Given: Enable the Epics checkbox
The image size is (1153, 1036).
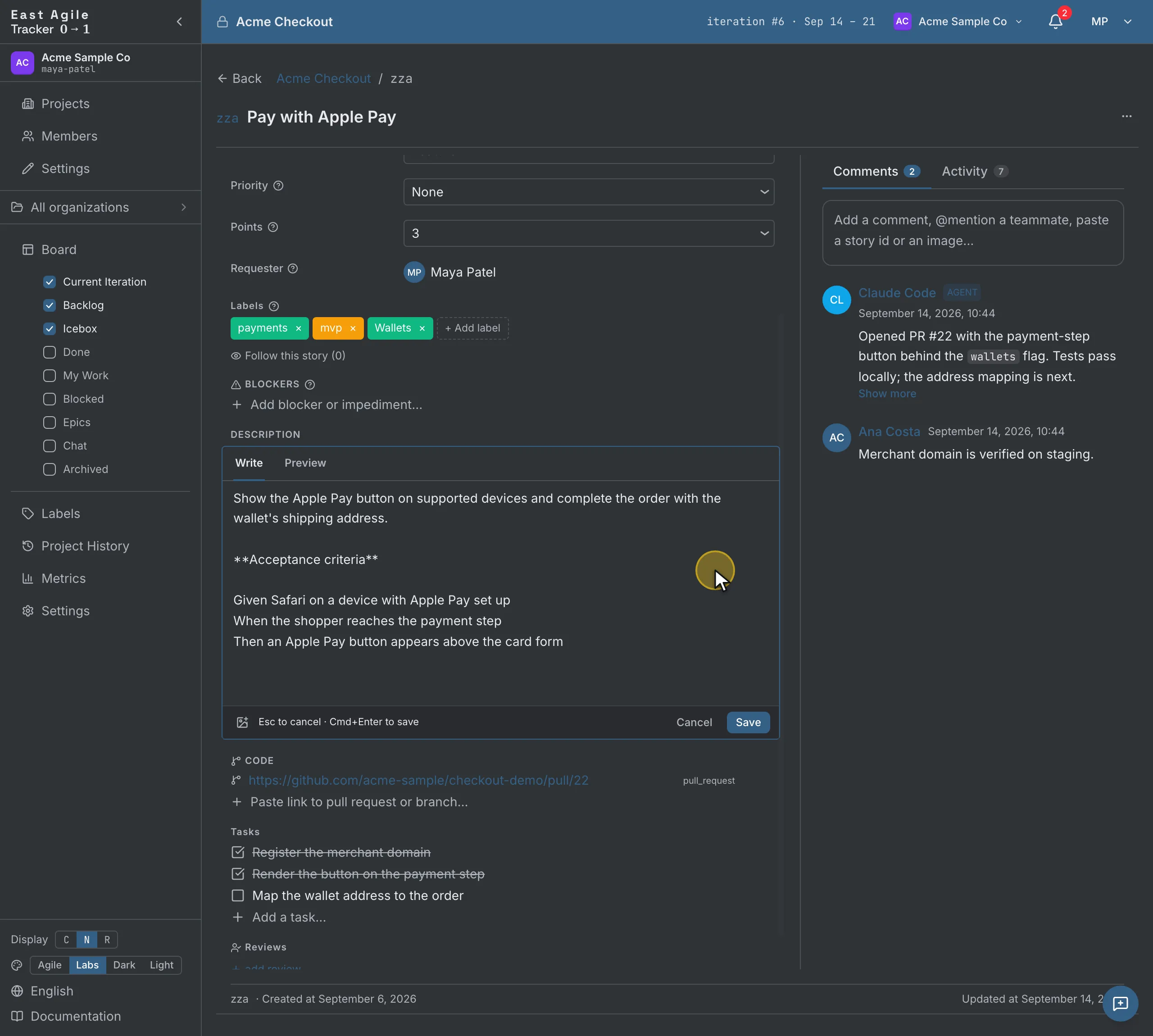Looking at the screenshot, I should pyautogui.click(x=50, y=423).
